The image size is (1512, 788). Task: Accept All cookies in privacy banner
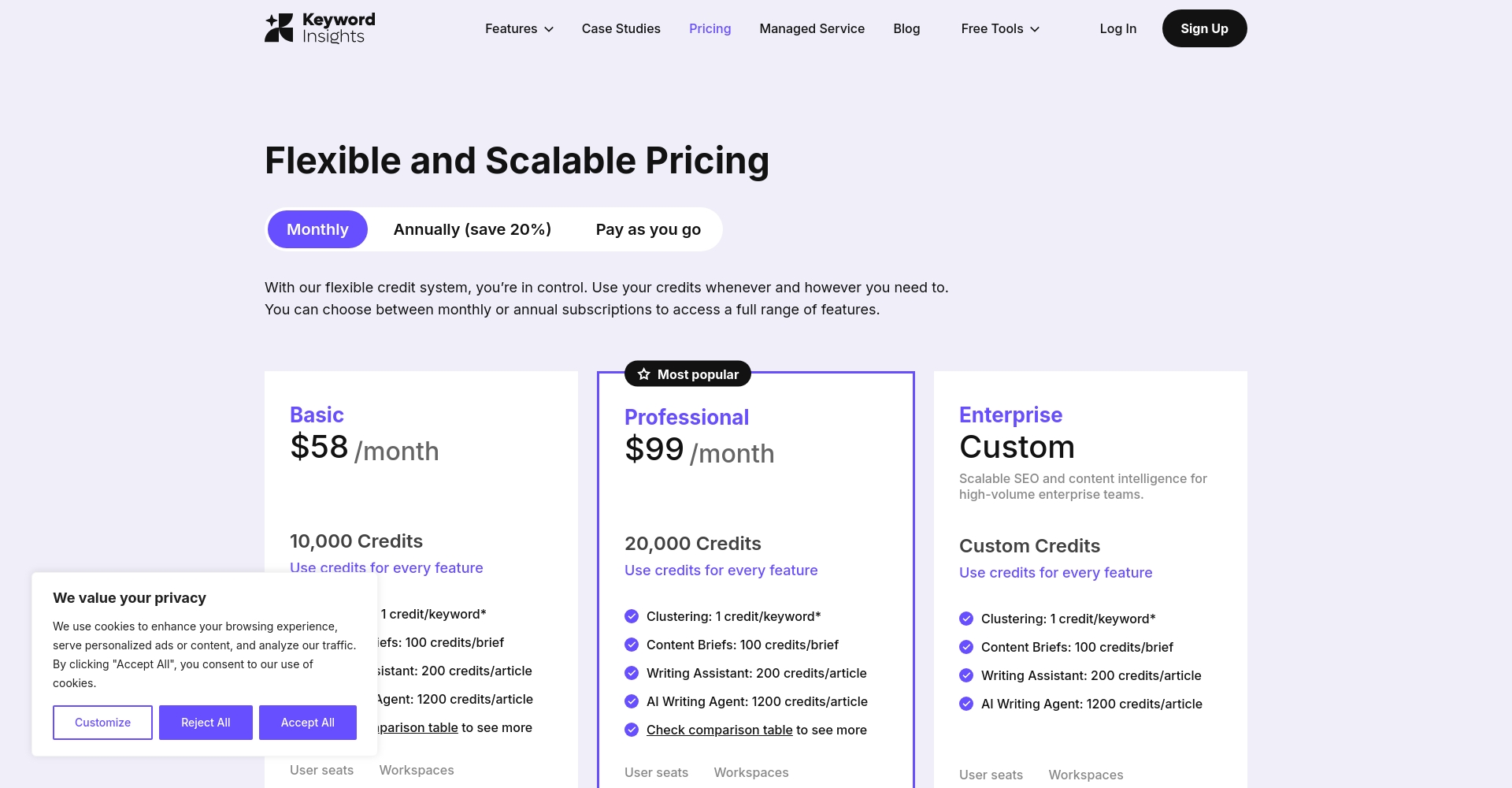pyautogui.click(x=308, y=723)
